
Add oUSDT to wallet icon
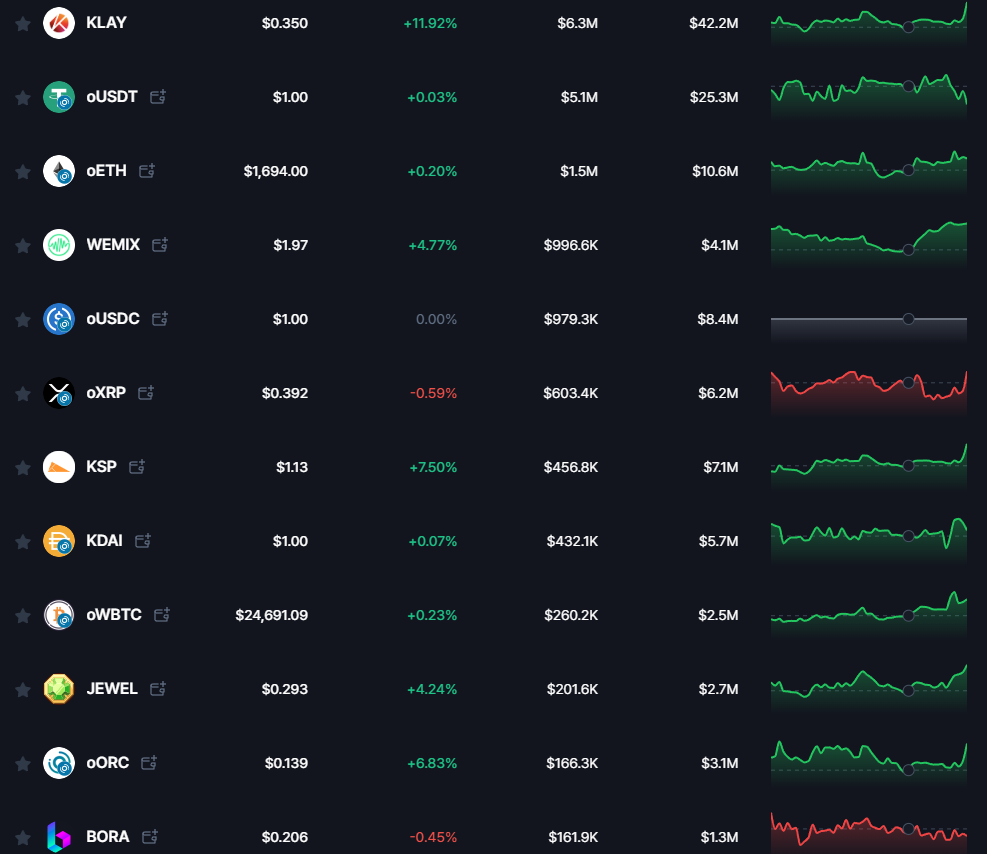157,96
